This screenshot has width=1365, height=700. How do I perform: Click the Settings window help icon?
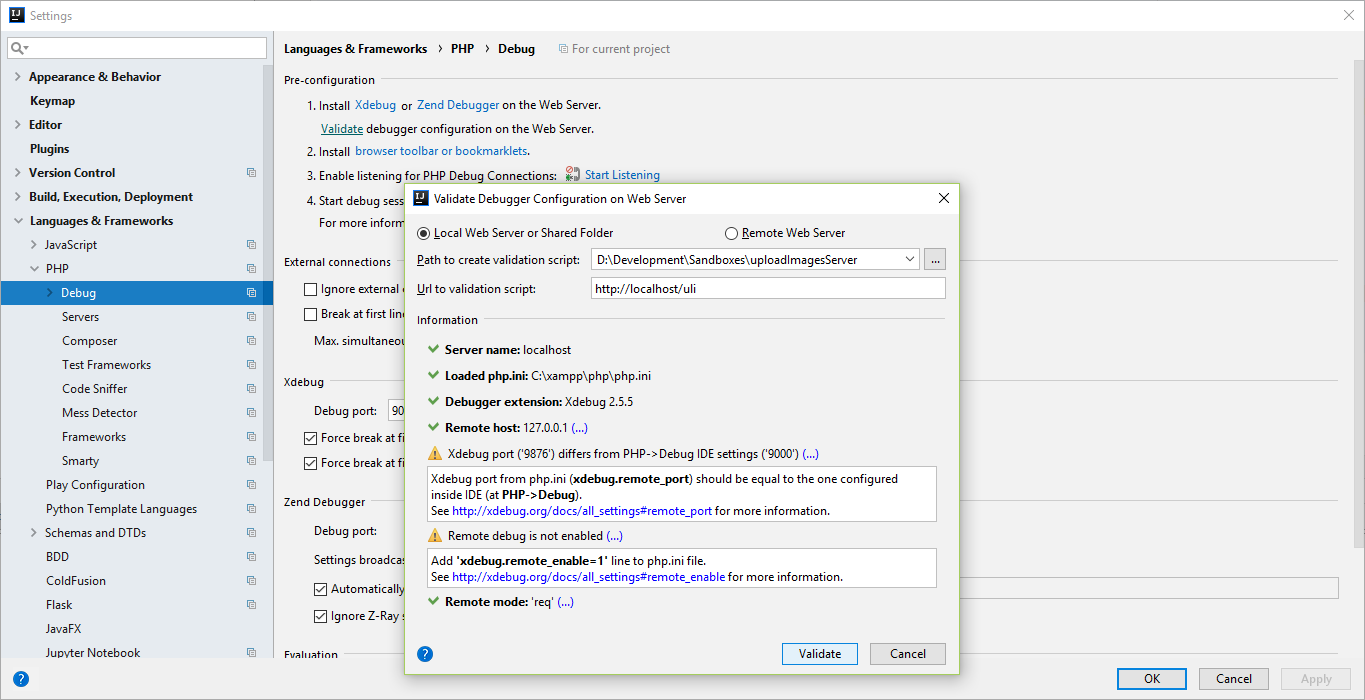(21, 679)
